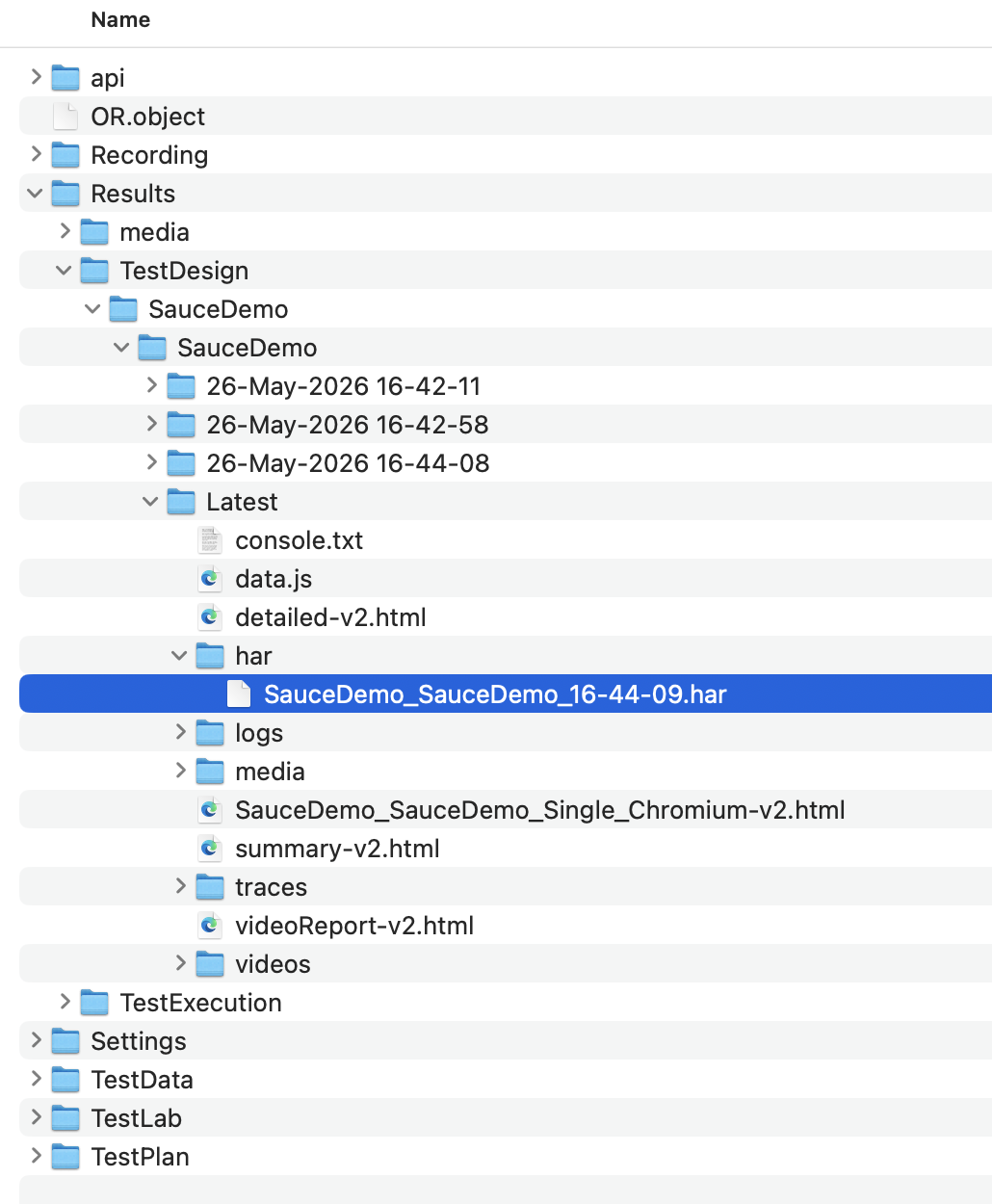
Task: Collapse the Latest folder
Action: click(x=151, y=501)
